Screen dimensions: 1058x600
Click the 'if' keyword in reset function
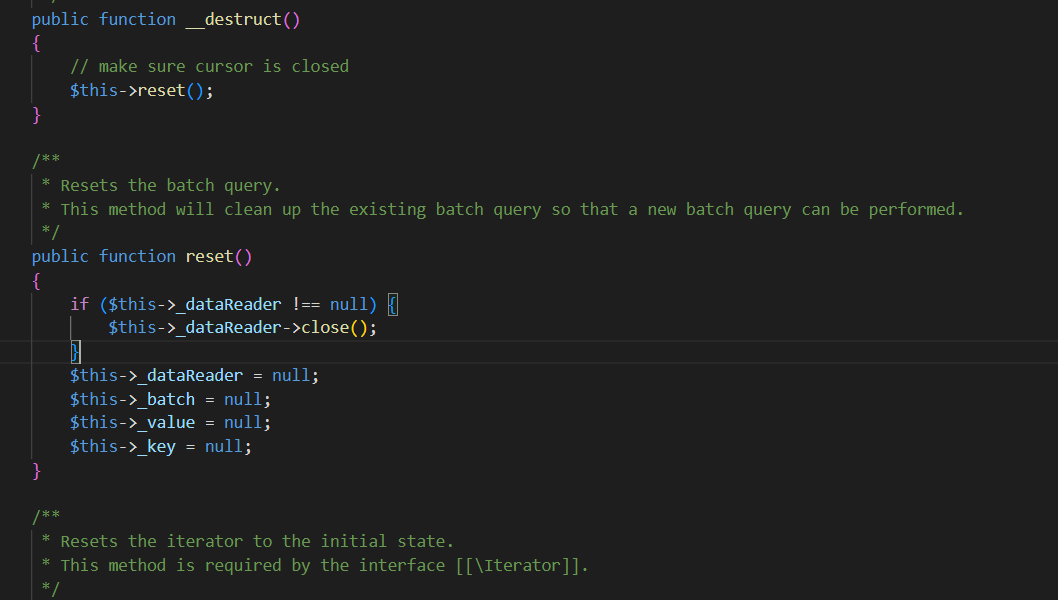point(80,304)
